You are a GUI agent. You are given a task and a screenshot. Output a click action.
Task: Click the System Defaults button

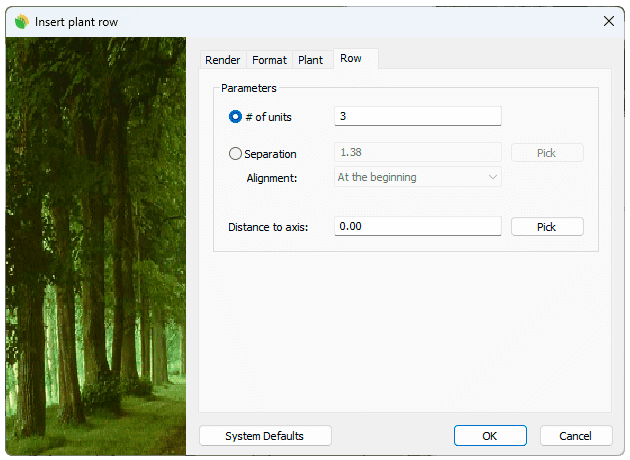(265, 436)
